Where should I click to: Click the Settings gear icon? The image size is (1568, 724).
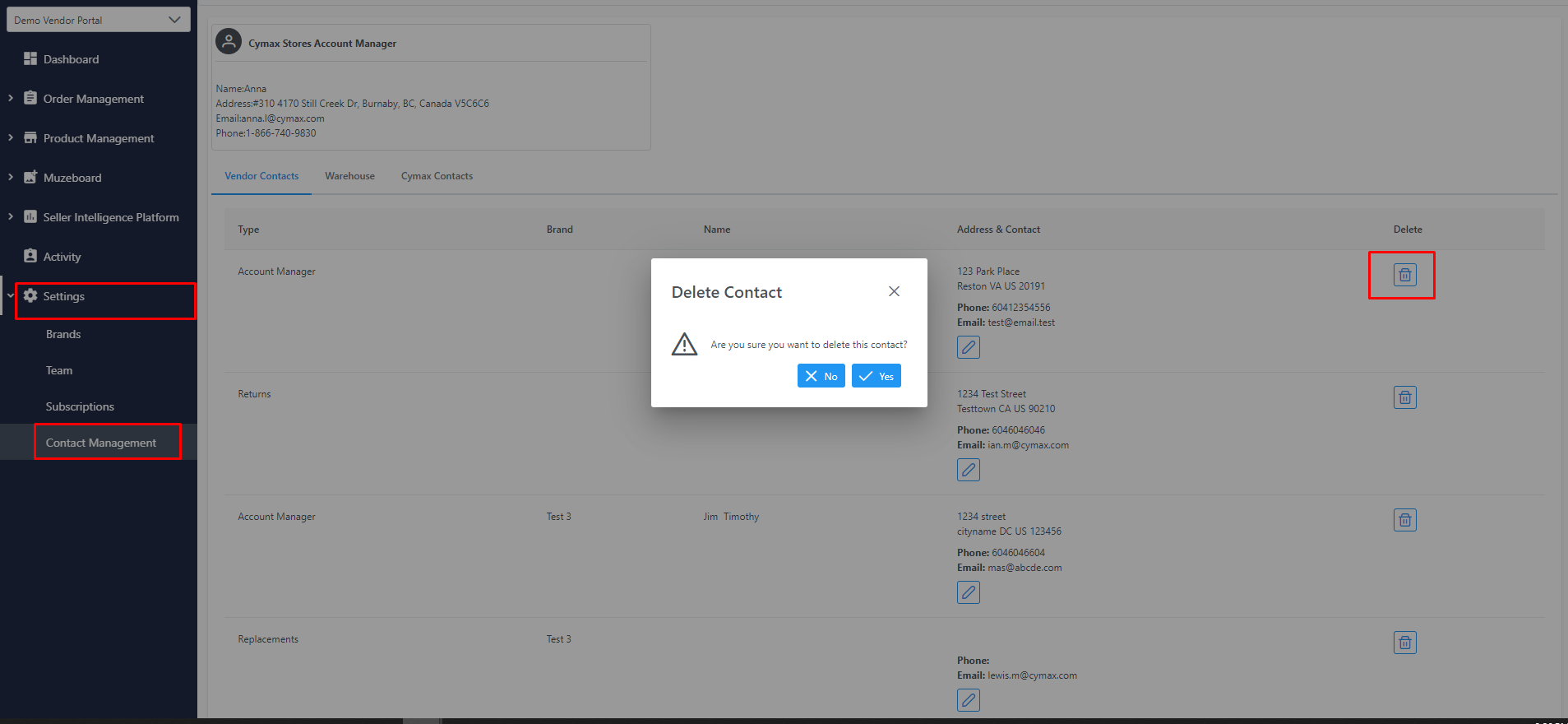click(x=30, y=295)
